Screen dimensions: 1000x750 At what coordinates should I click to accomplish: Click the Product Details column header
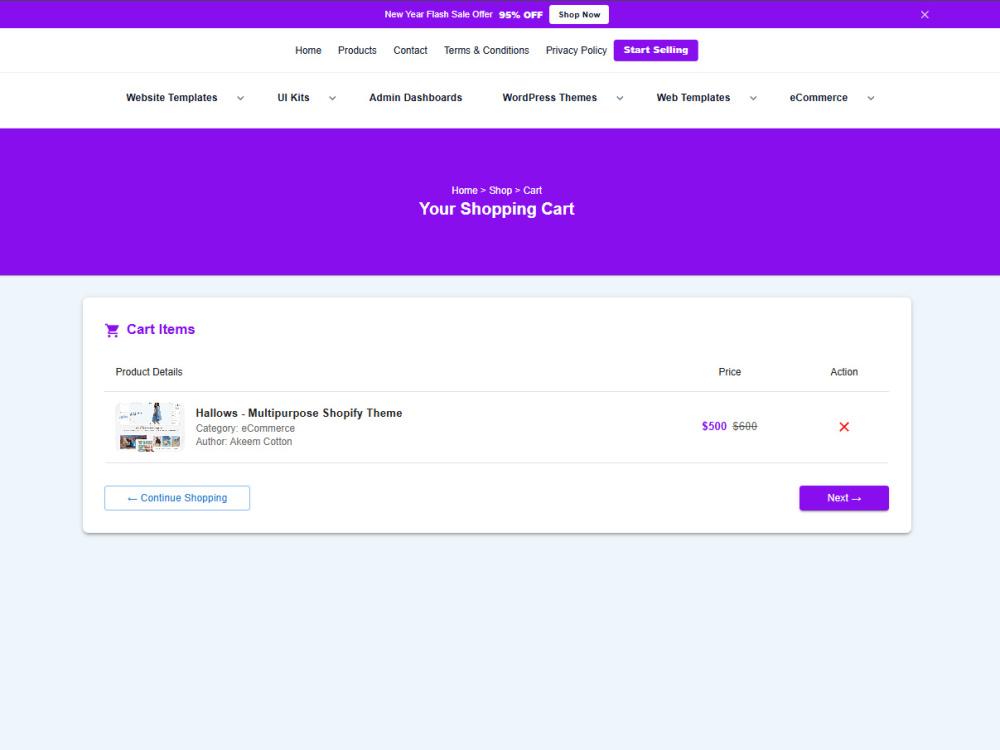tap(149, 372)
